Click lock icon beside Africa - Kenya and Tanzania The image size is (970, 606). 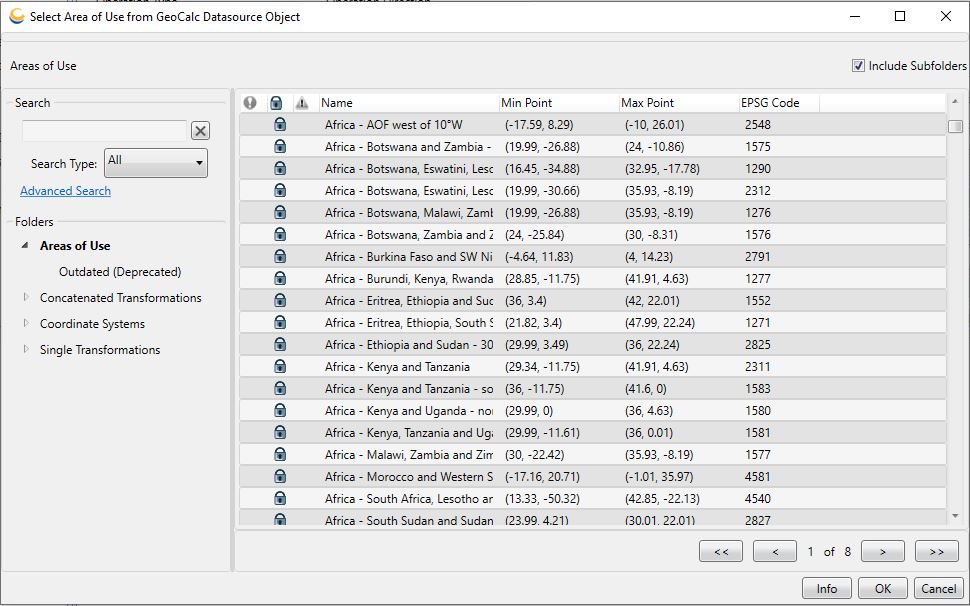280,366
